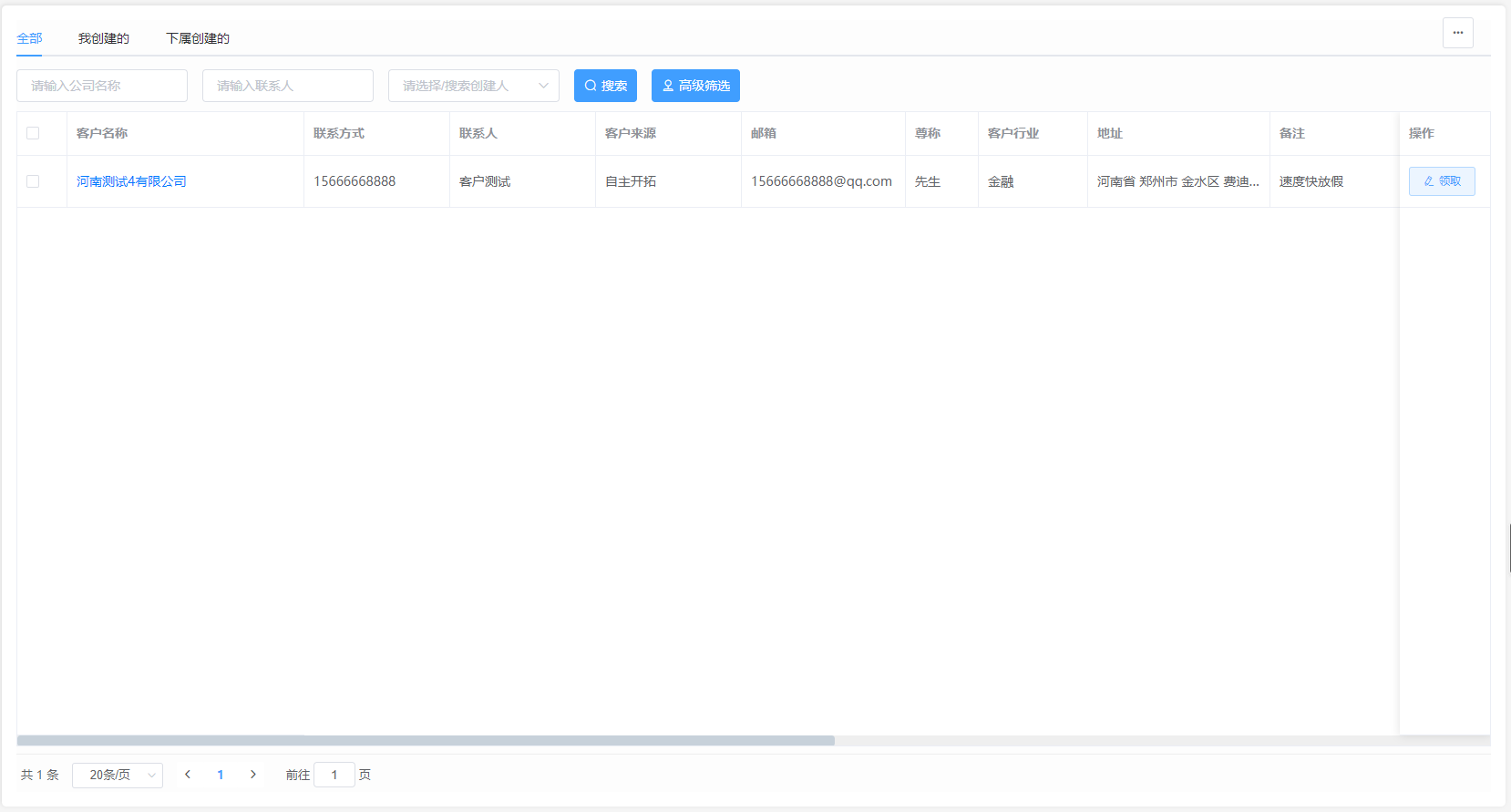Click the 备注 column header

(x=1292, y=133)
